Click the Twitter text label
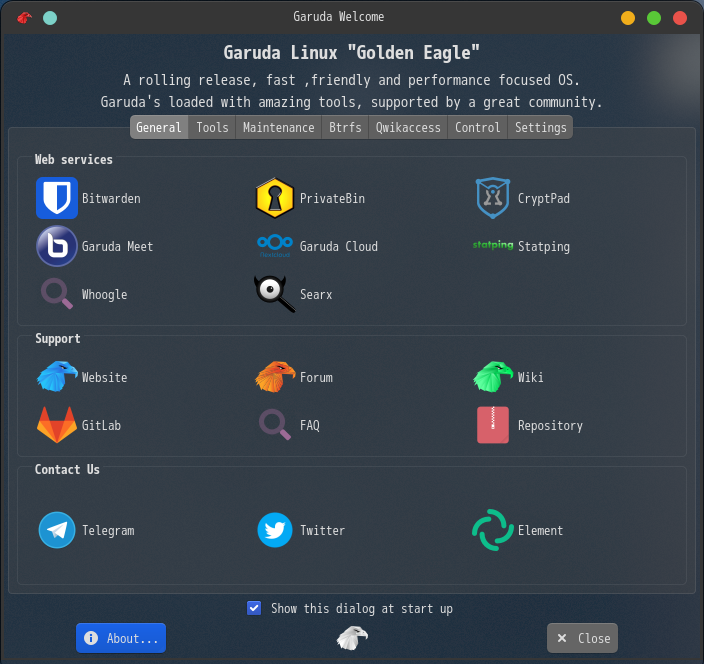The height and width of the screenshot is (664, 704). coord(322,530)
